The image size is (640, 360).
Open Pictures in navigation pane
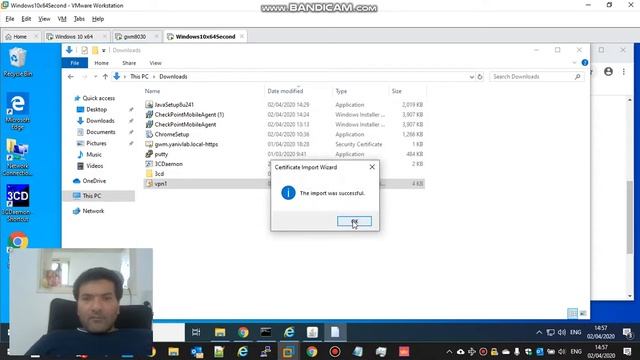[x=96, y=143]
